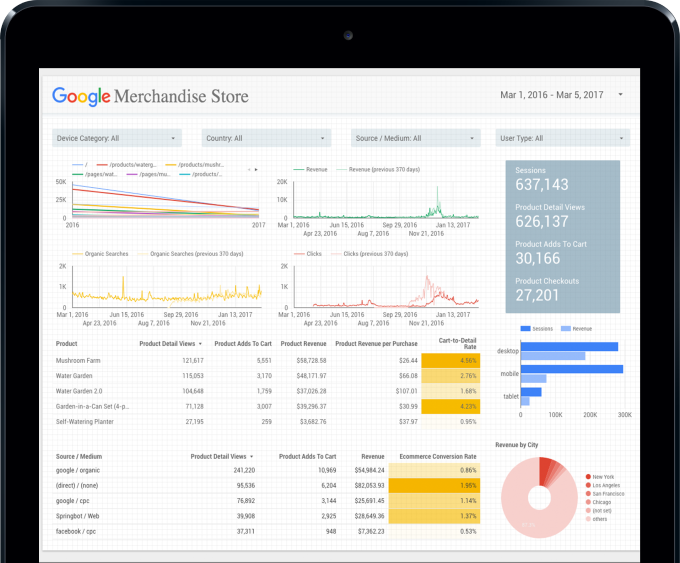Open the Device Category: All filter
The height and width of the screenshot is (563, 680).
pyautogui.click(x=117, y=138)
